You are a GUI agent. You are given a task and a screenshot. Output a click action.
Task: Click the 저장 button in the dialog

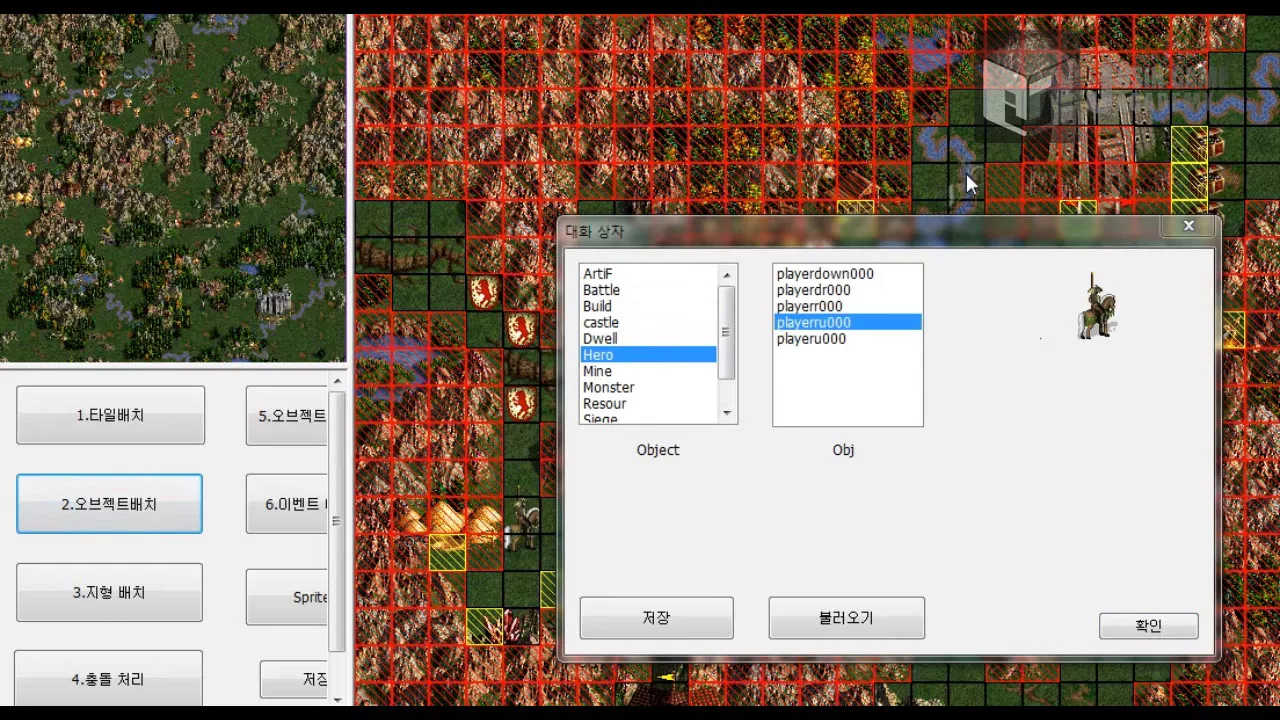656,618
